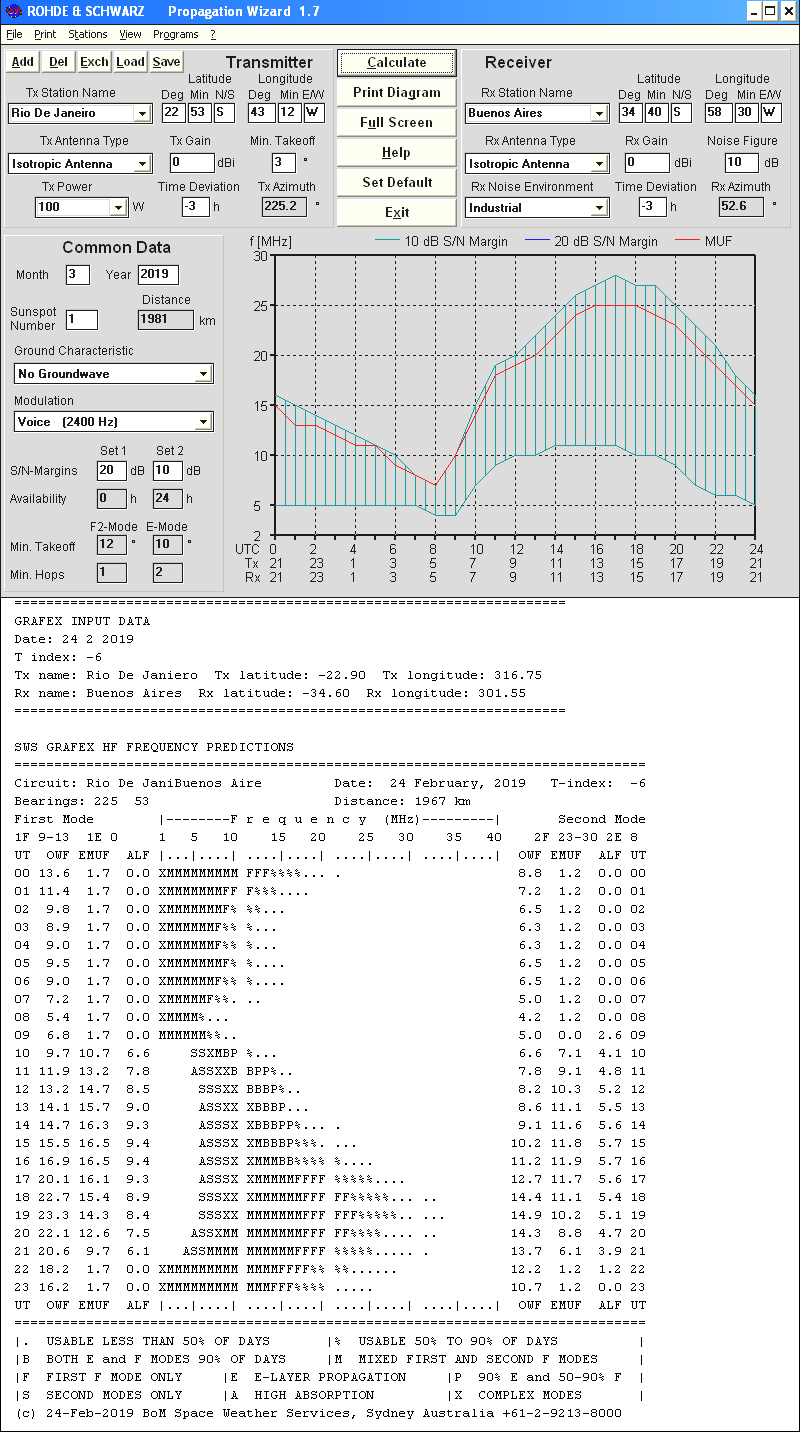Click the Distance value 1981
Viewport: 800px width, 1432px height.
pos(166,320)
